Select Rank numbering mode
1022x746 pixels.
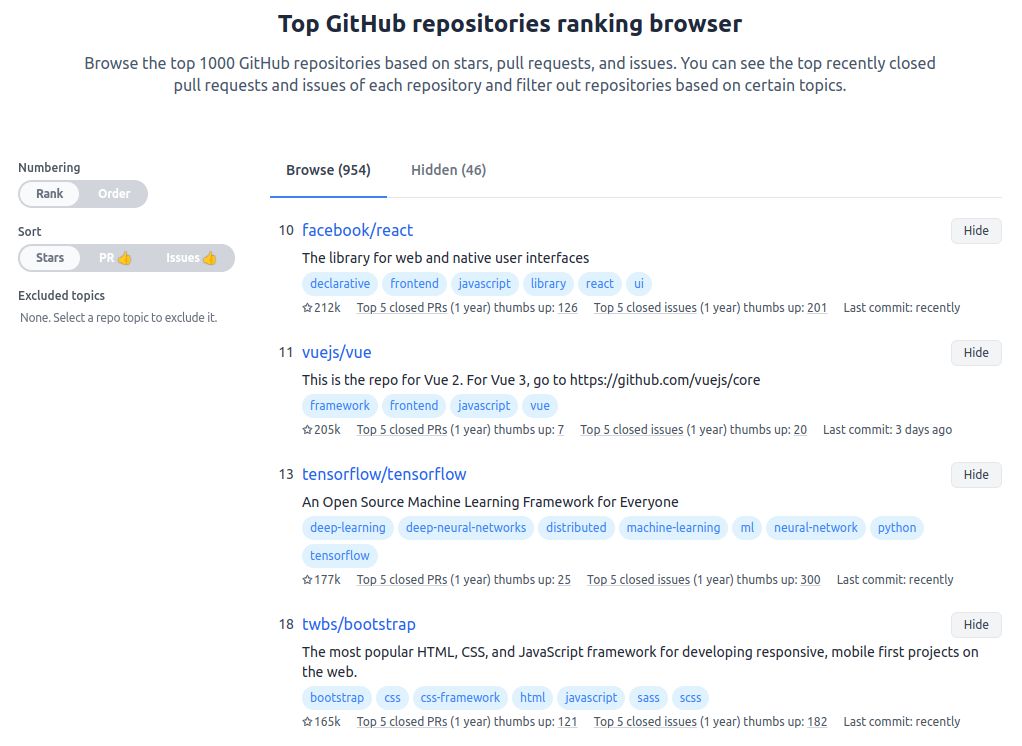point(48,193)
